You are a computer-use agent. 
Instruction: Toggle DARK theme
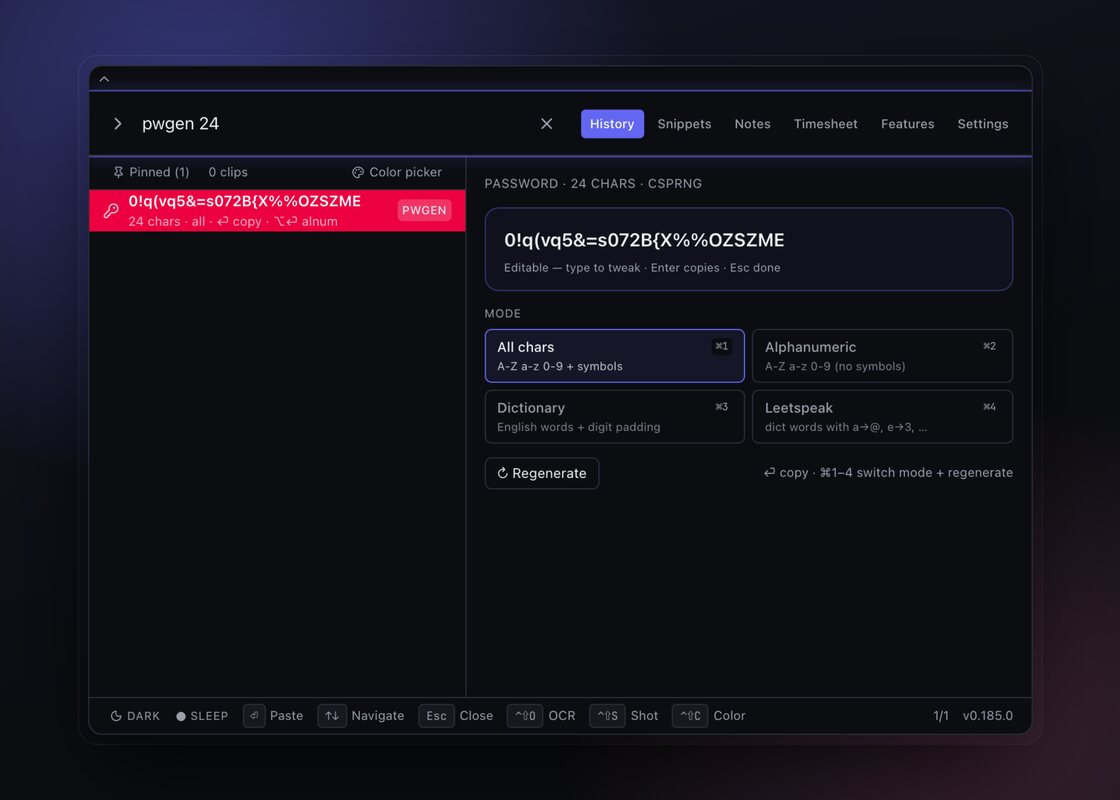[x=135, y=716]
